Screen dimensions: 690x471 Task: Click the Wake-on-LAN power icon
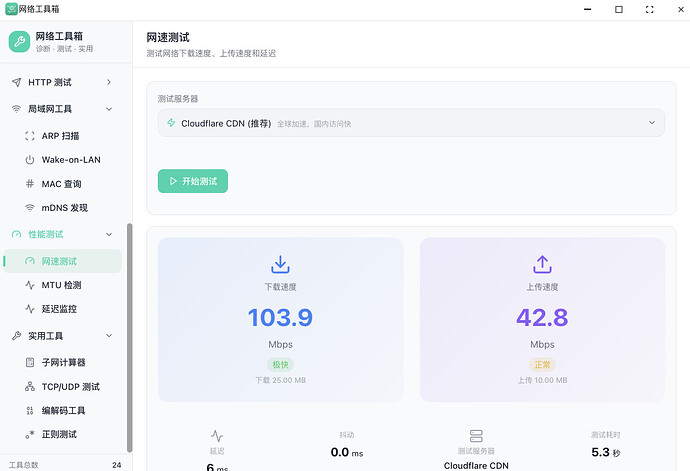click(x=30, y=160)
